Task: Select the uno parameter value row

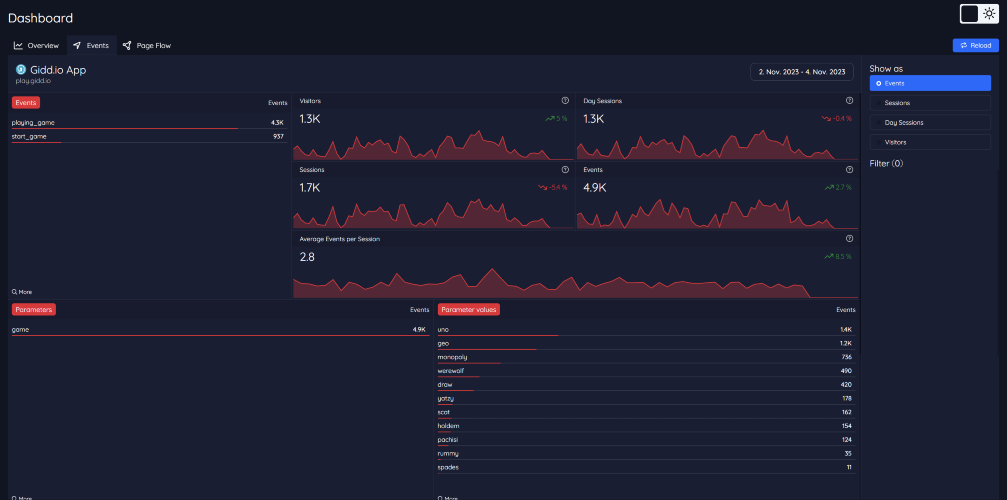Action: click(x=647, y=330)
